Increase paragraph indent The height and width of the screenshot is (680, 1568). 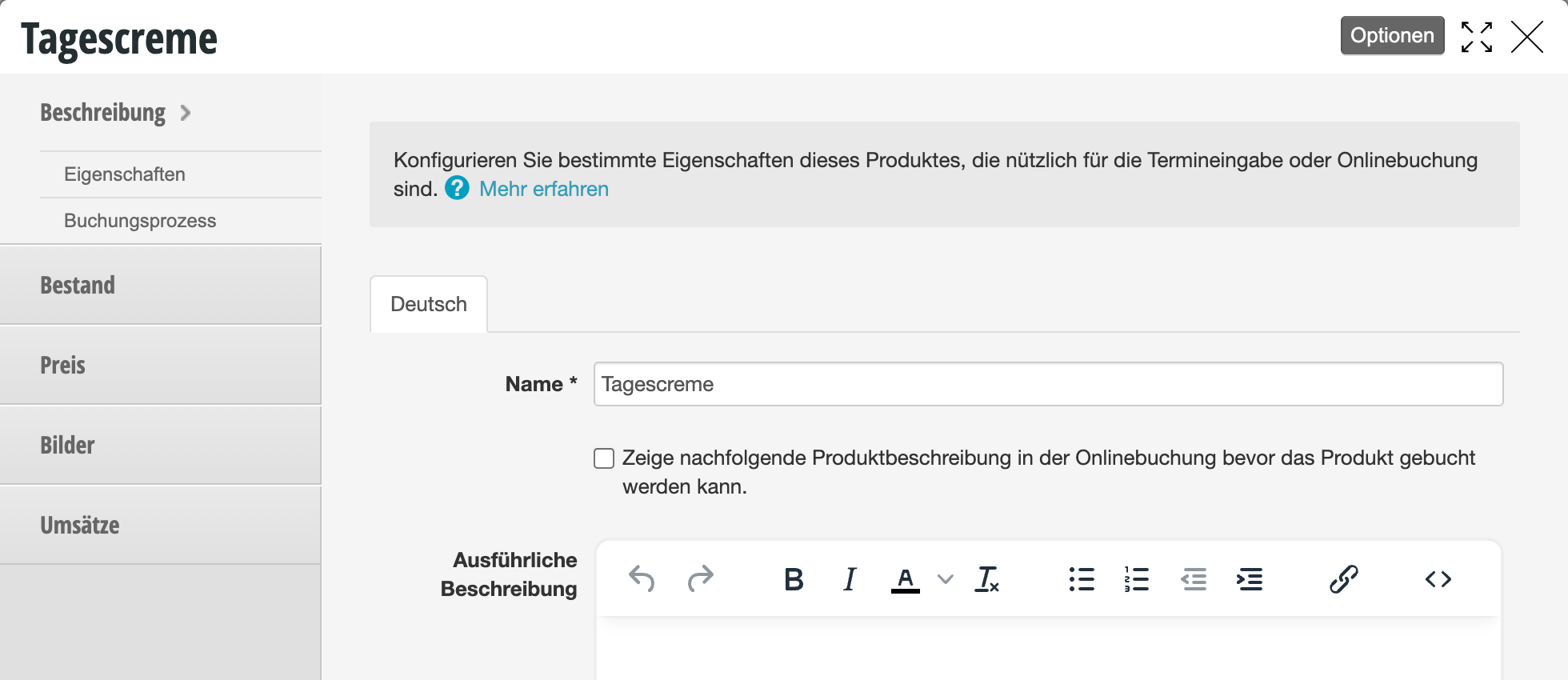[x=1250, y=578]
